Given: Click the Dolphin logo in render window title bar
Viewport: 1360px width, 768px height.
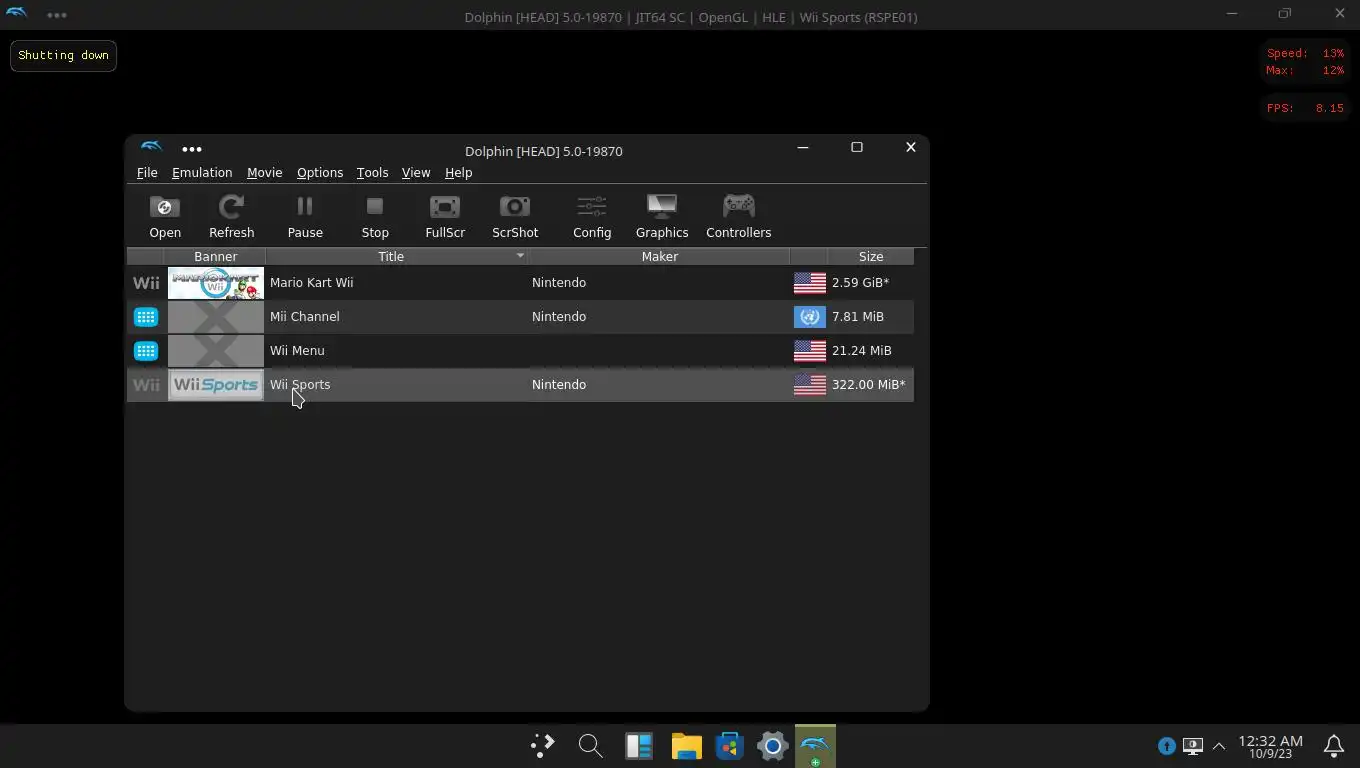Looking at the screenshot, I should [16, 13].
